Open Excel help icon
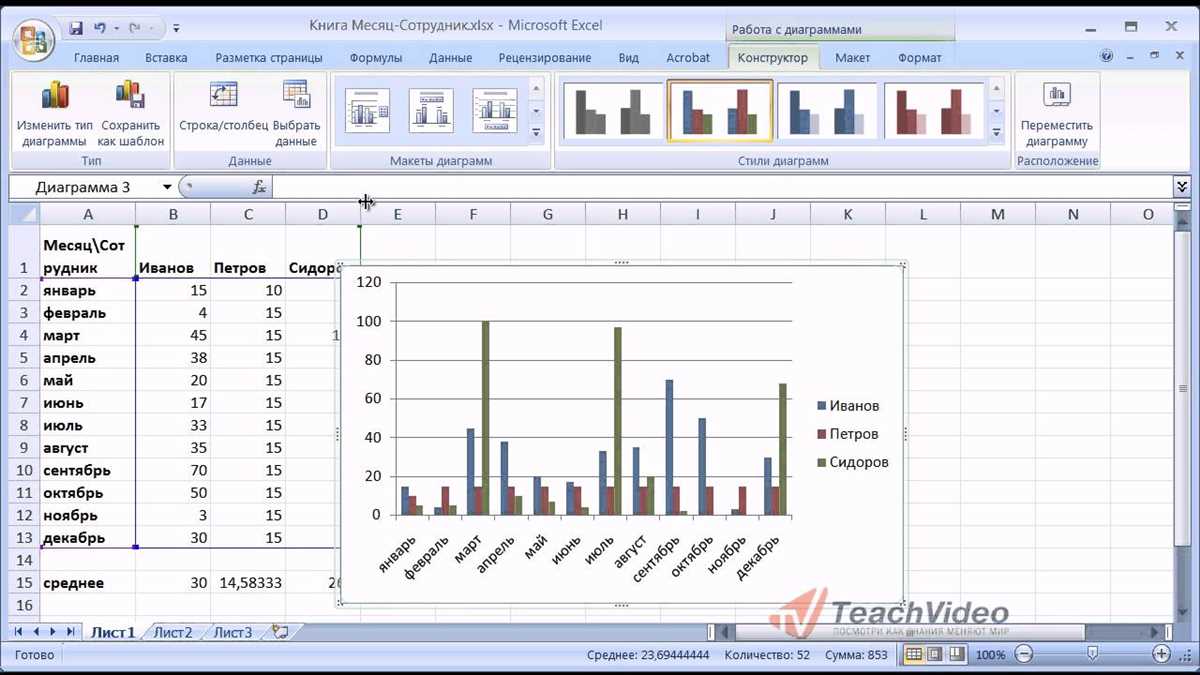 click(1107, 57)
